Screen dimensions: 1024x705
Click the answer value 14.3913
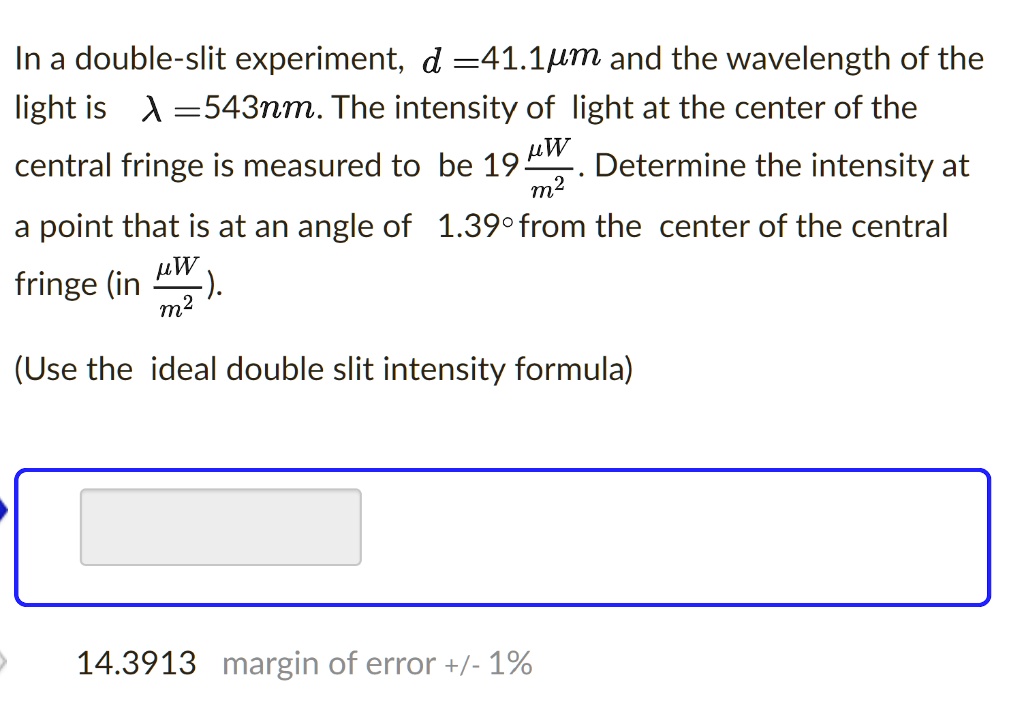(136, 662)
